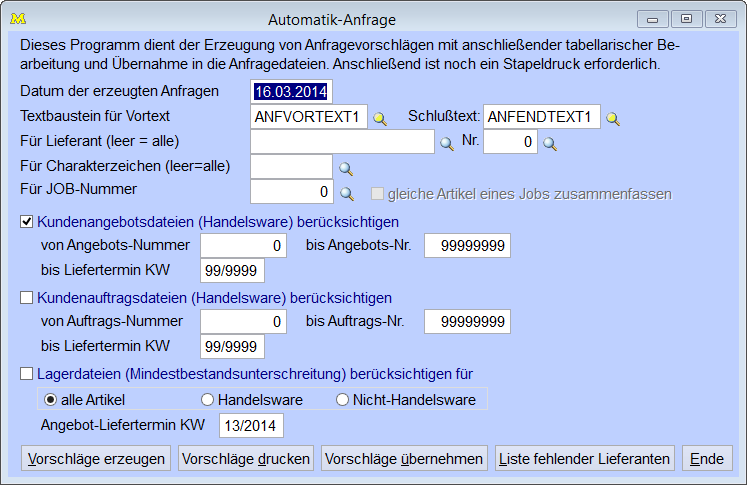Open JOB-Nummer lookup magnifier icon
This screenshot has height=485, width=747.
[346, 193]
